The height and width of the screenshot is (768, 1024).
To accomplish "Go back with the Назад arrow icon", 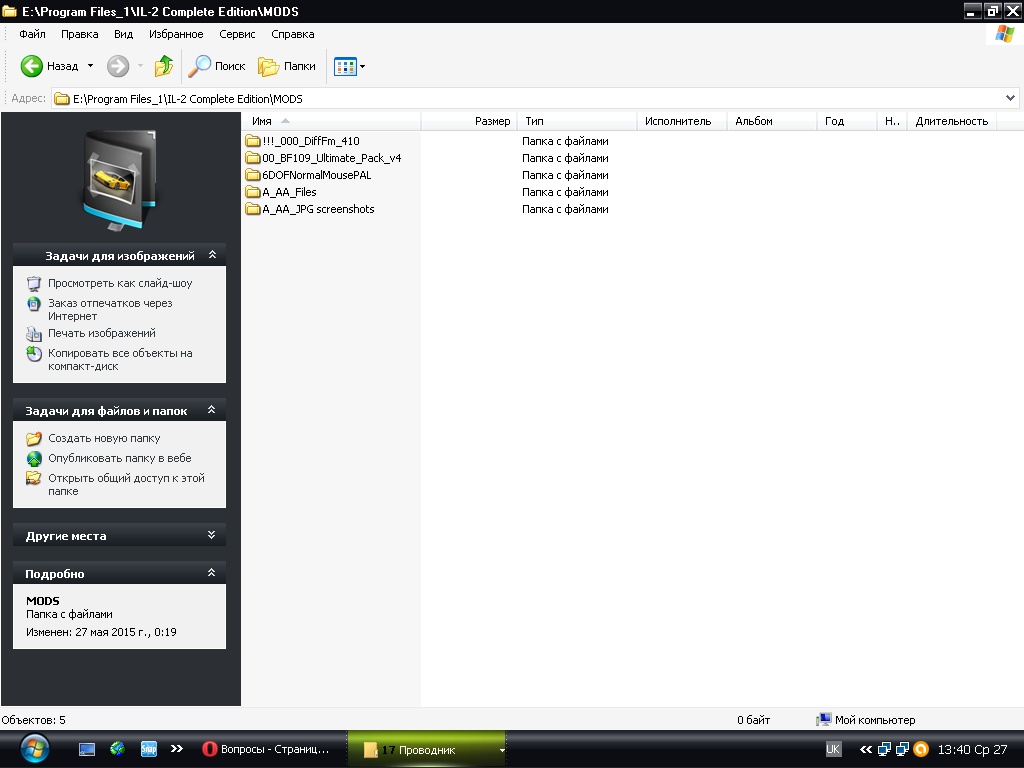I will (31, 66).
